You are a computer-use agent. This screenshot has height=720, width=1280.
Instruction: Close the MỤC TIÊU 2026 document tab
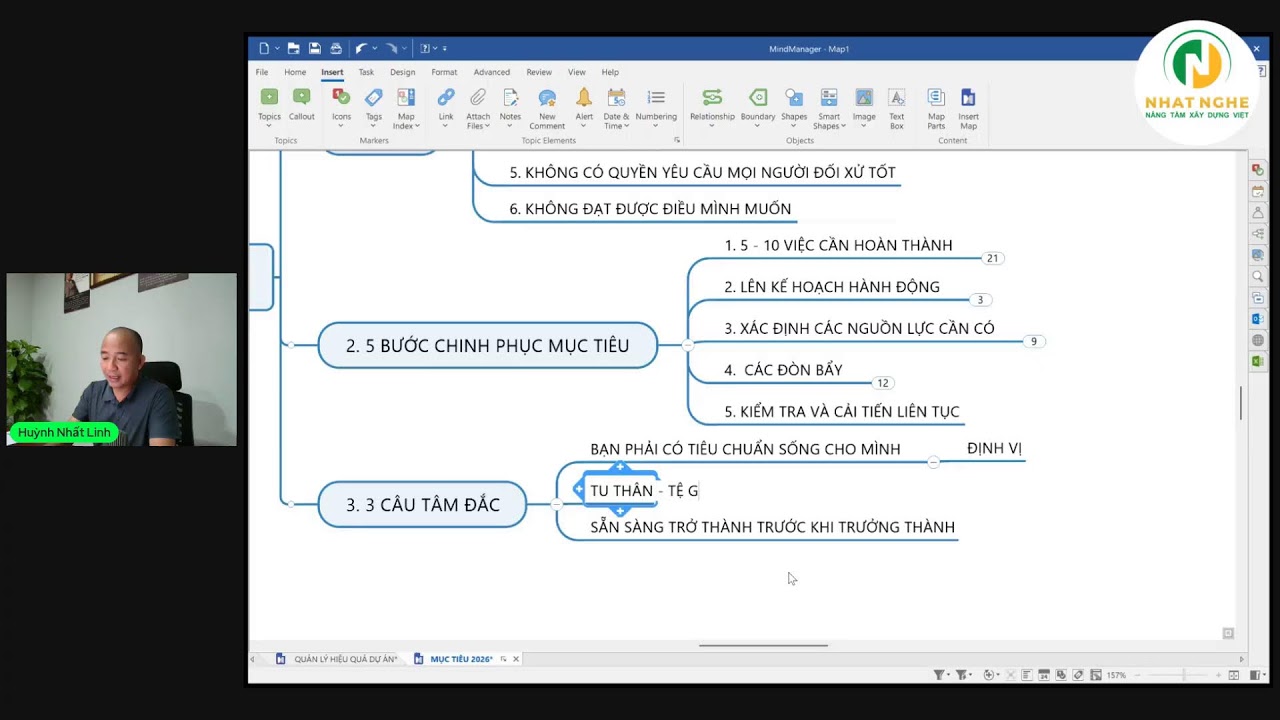[516, 659]
